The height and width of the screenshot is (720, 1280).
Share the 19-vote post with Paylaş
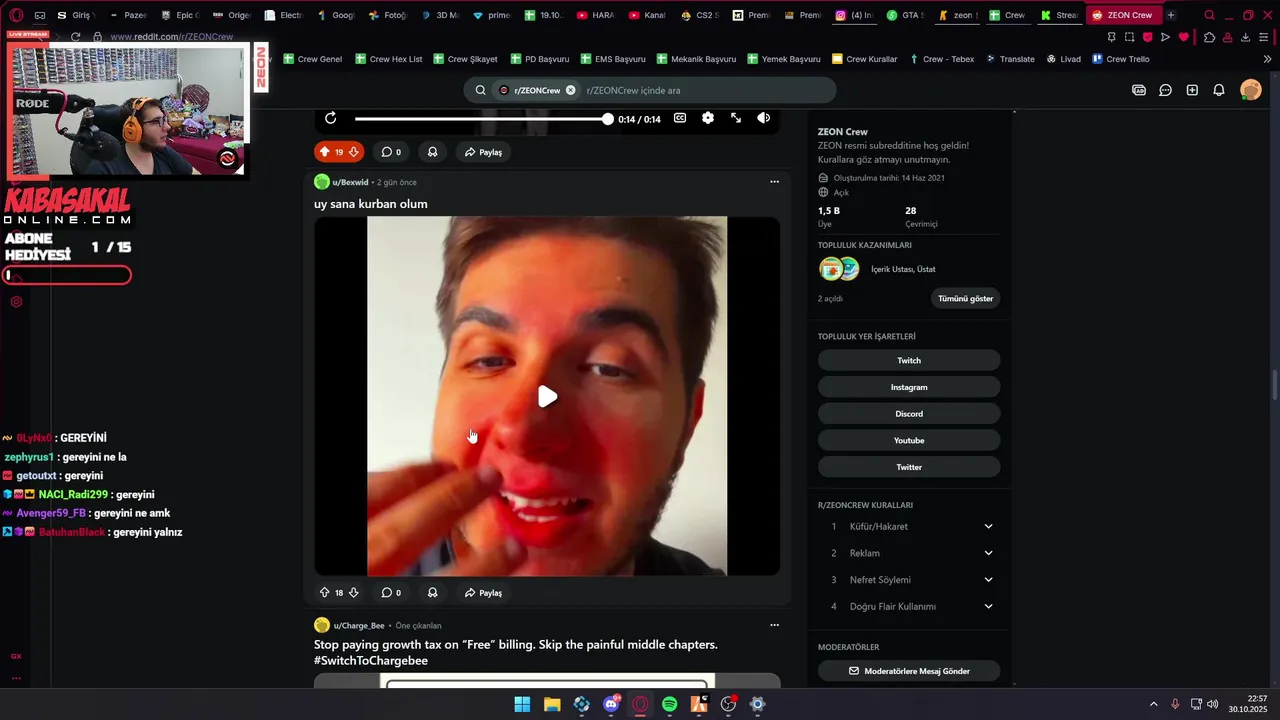click(483, 152)
